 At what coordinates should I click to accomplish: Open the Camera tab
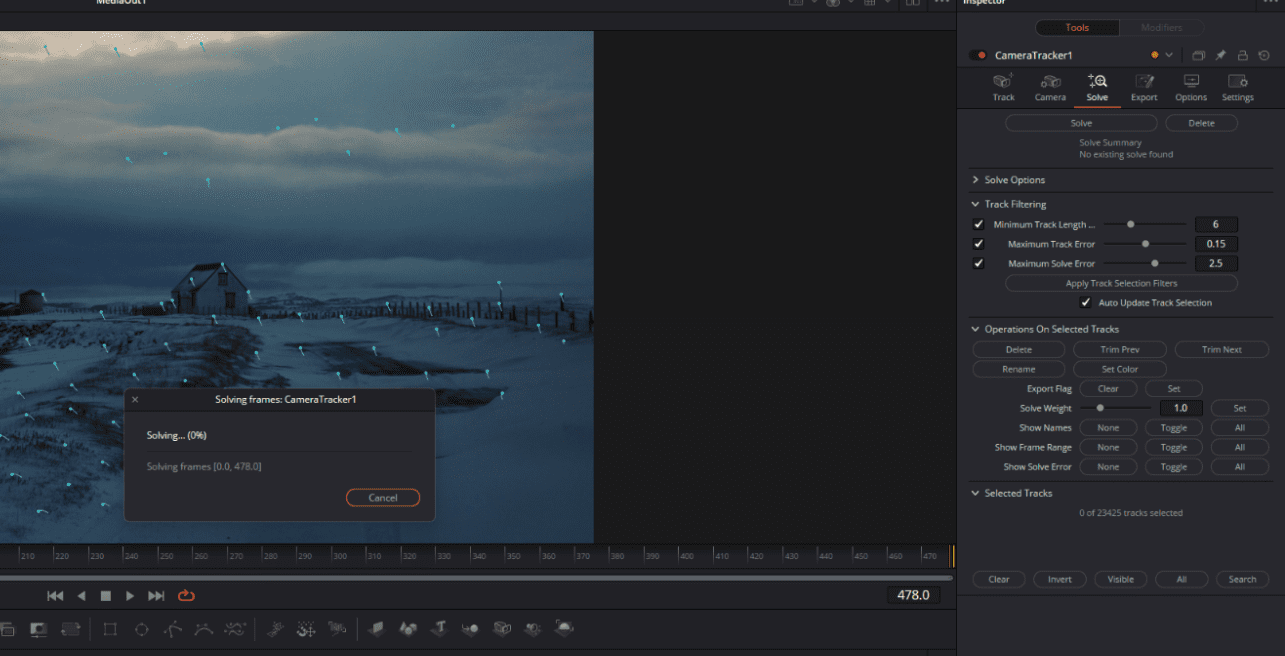[x=1050, y=87]
